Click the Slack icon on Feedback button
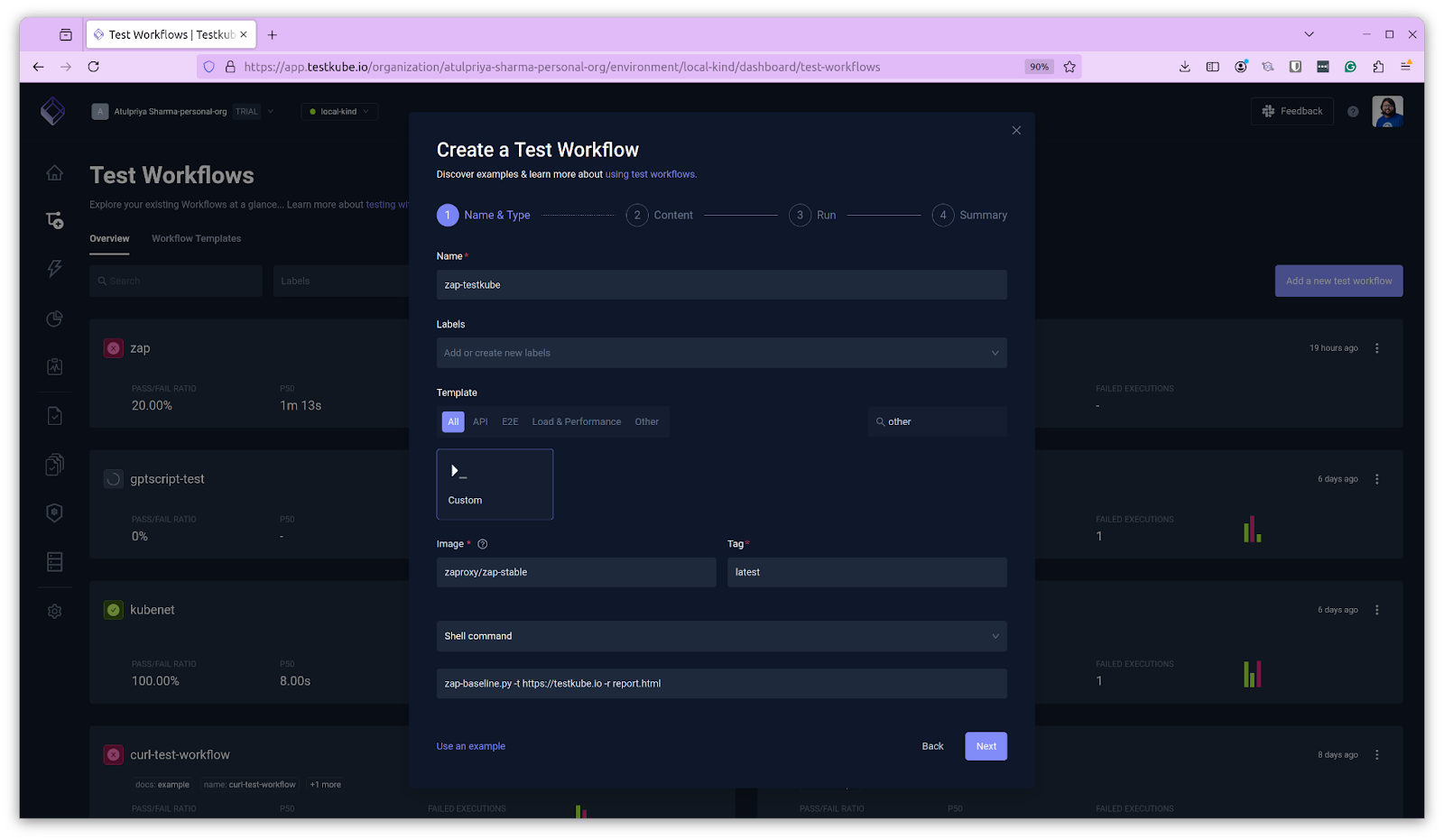 pos(1268,111)
